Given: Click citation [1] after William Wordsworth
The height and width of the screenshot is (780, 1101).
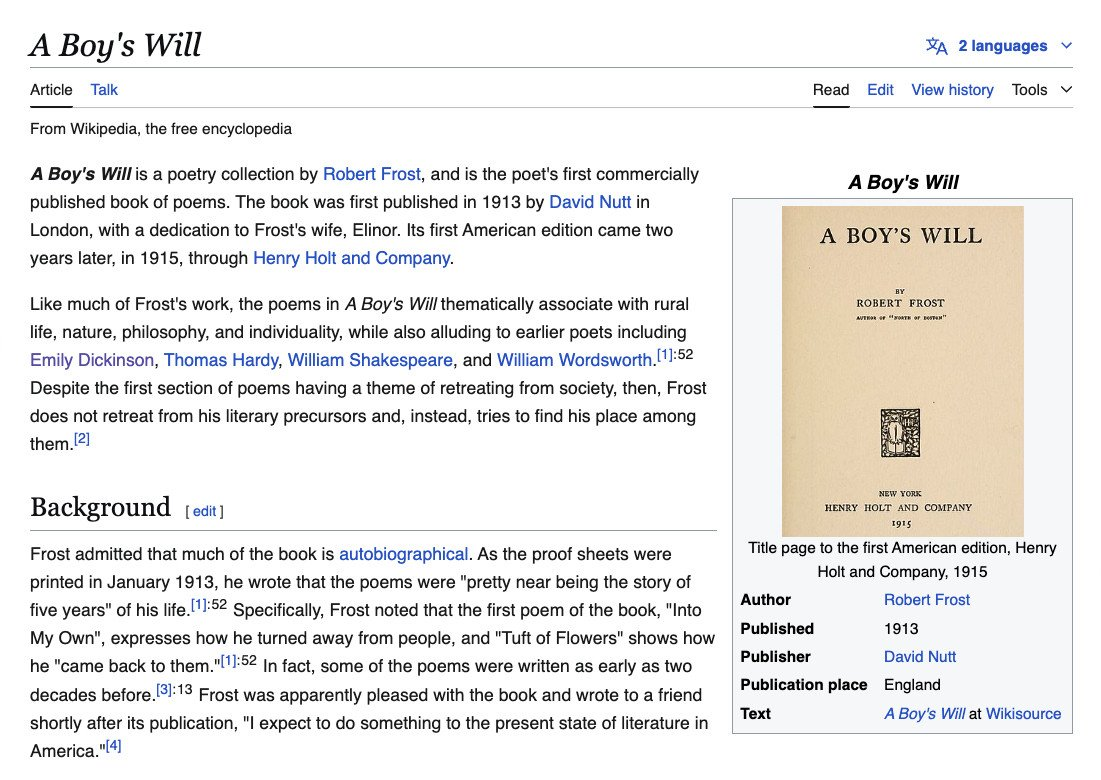Looking at the screenshot, I should (664, 355).
